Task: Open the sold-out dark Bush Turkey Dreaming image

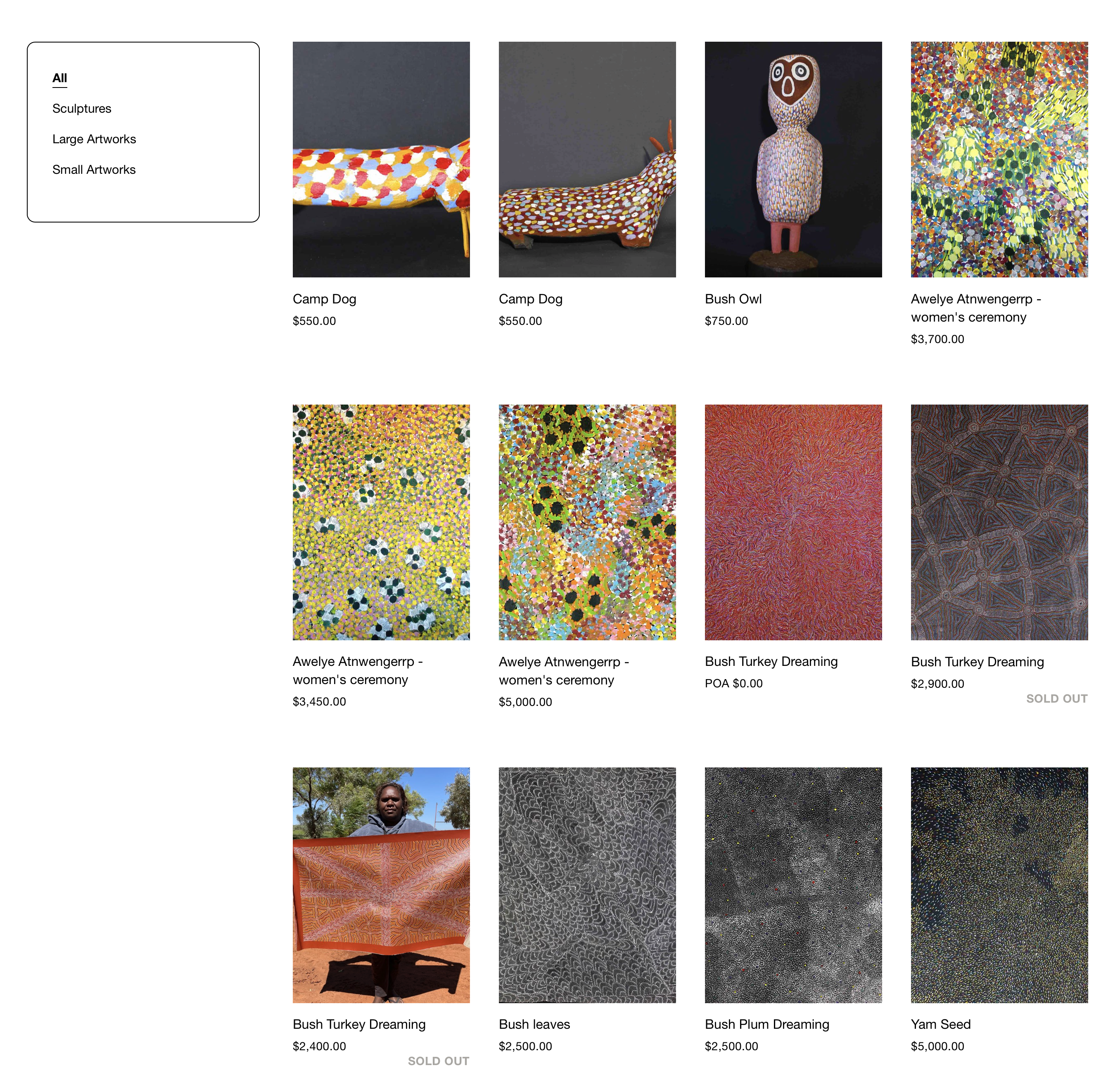Action: point(999,522)
